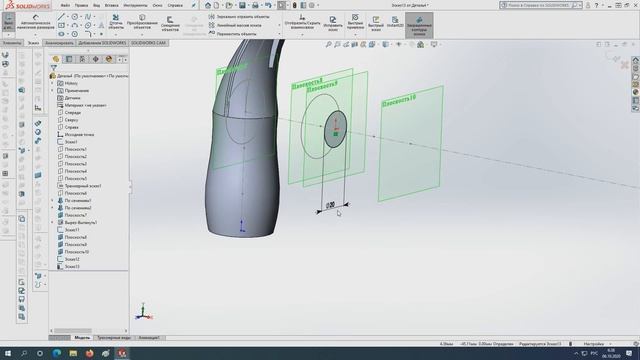
Task: Click the Rapid Sketch icon
Action: [376, 24]
